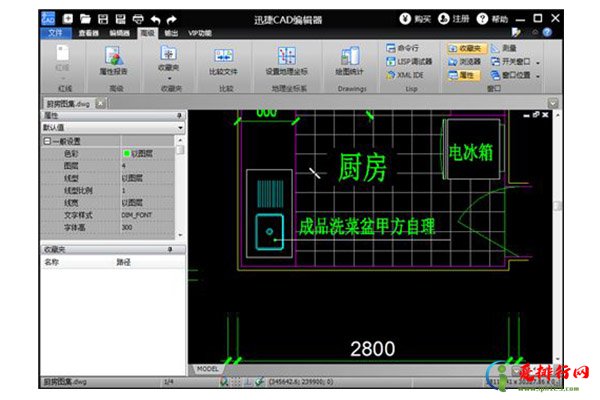600x400 pixels.
Task: Switch to the 高级 advanced tab
Action: pos(147,33)
